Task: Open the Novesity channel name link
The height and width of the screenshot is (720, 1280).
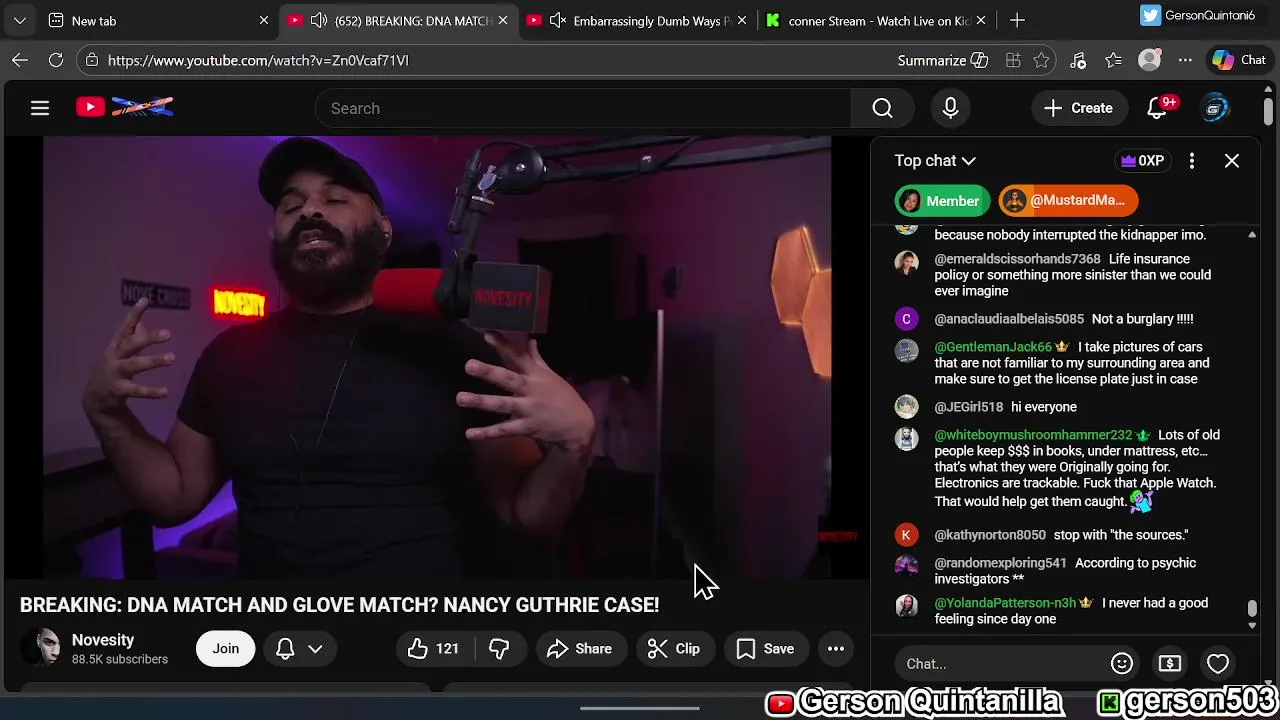Action: [103, 640]
